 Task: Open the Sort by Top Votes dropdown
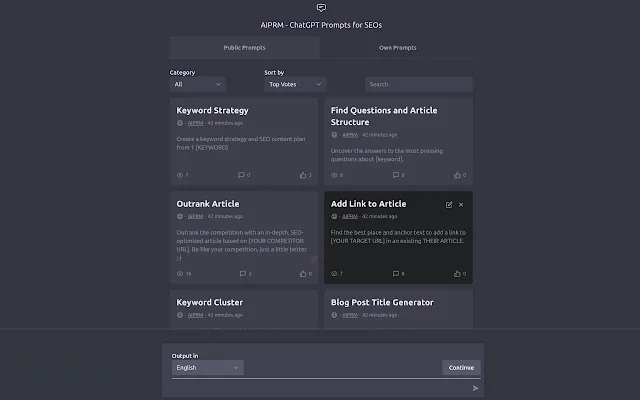pyautogui.click(x=294, y=84)
